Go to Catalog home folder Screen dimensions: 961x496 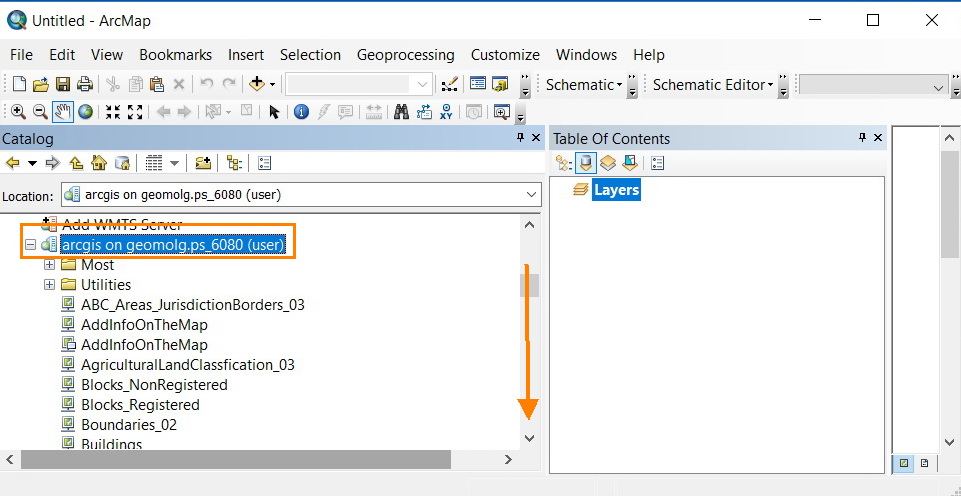pyautogui.click(x=99, y=163)
